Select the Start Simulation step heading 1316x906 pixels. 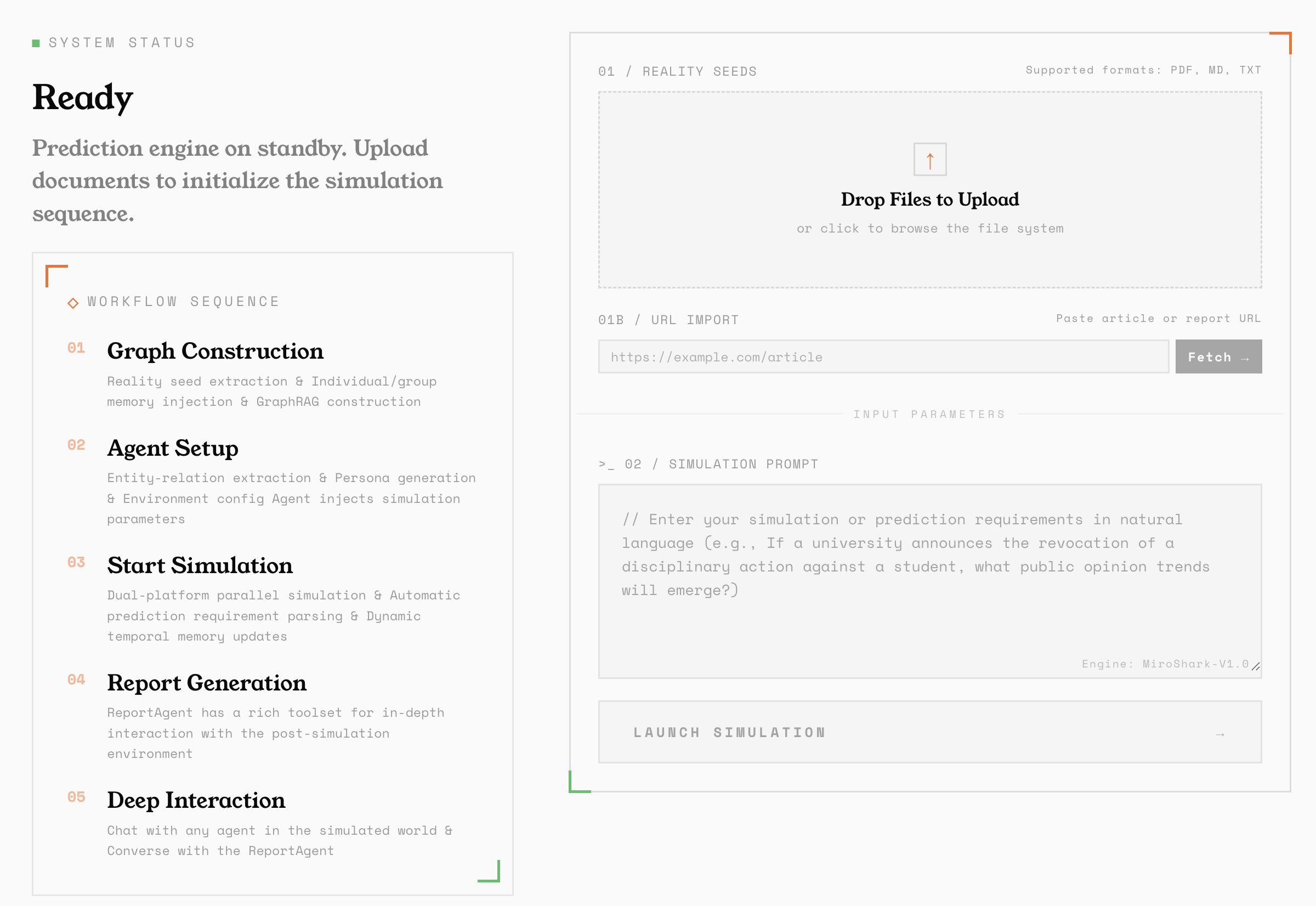(200, 566)
